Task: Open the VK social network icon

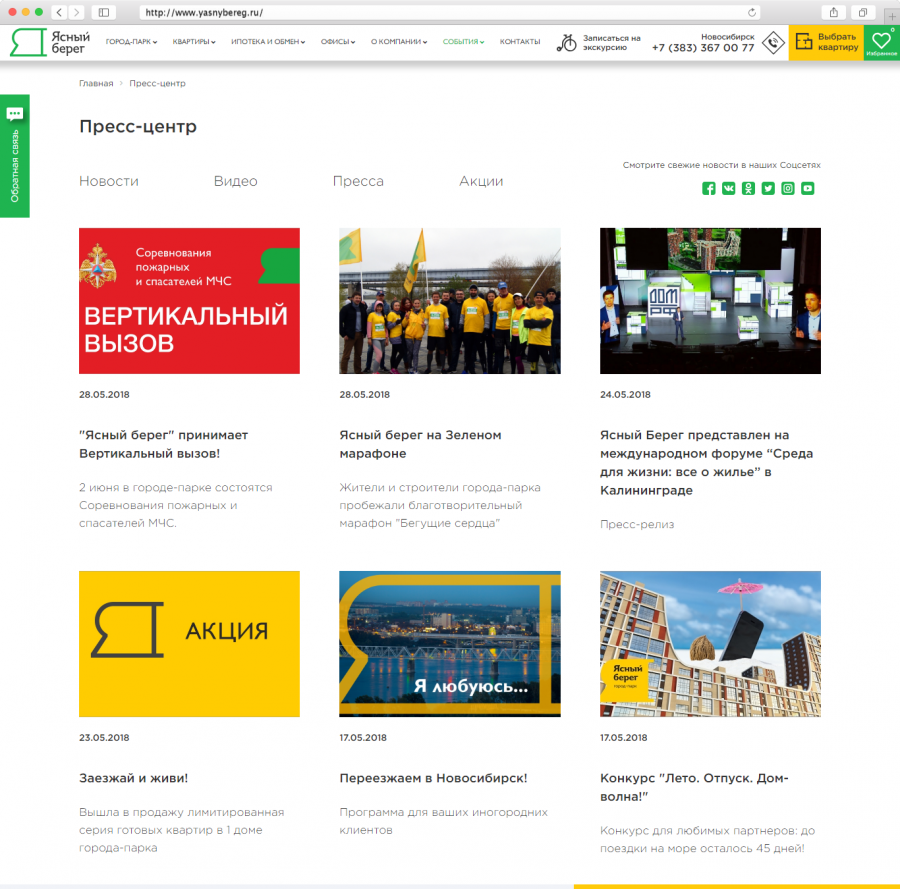Action: 728,188
